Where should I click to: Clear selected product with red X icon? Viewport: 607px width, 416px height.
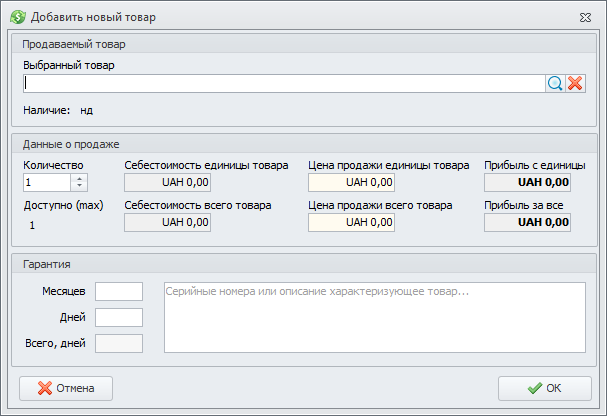click(575, 84)
